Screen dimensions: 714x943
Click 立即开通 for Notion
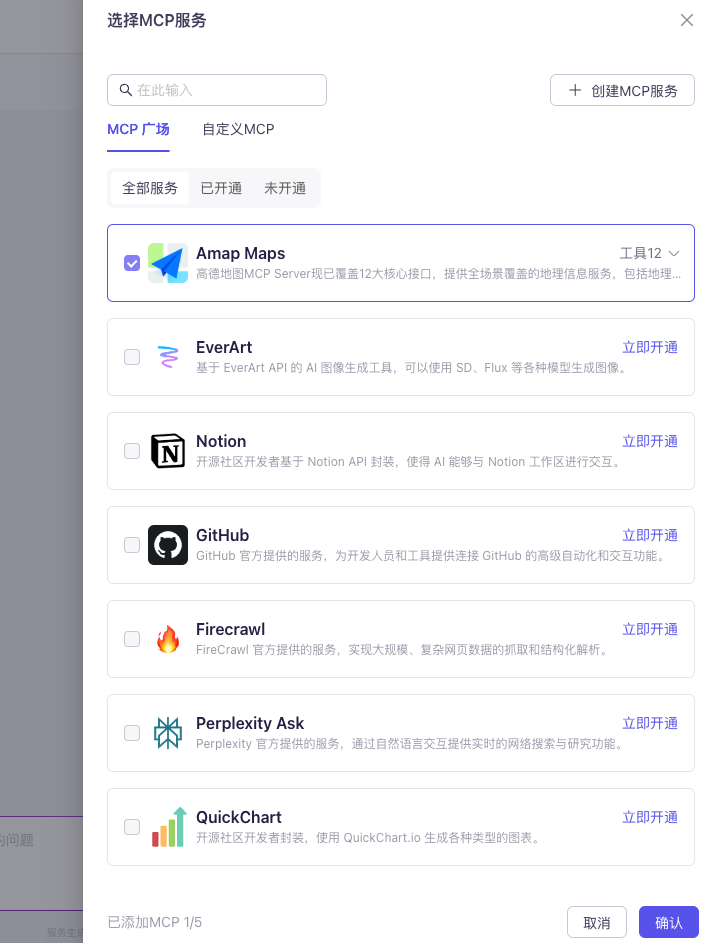[650, 441]
